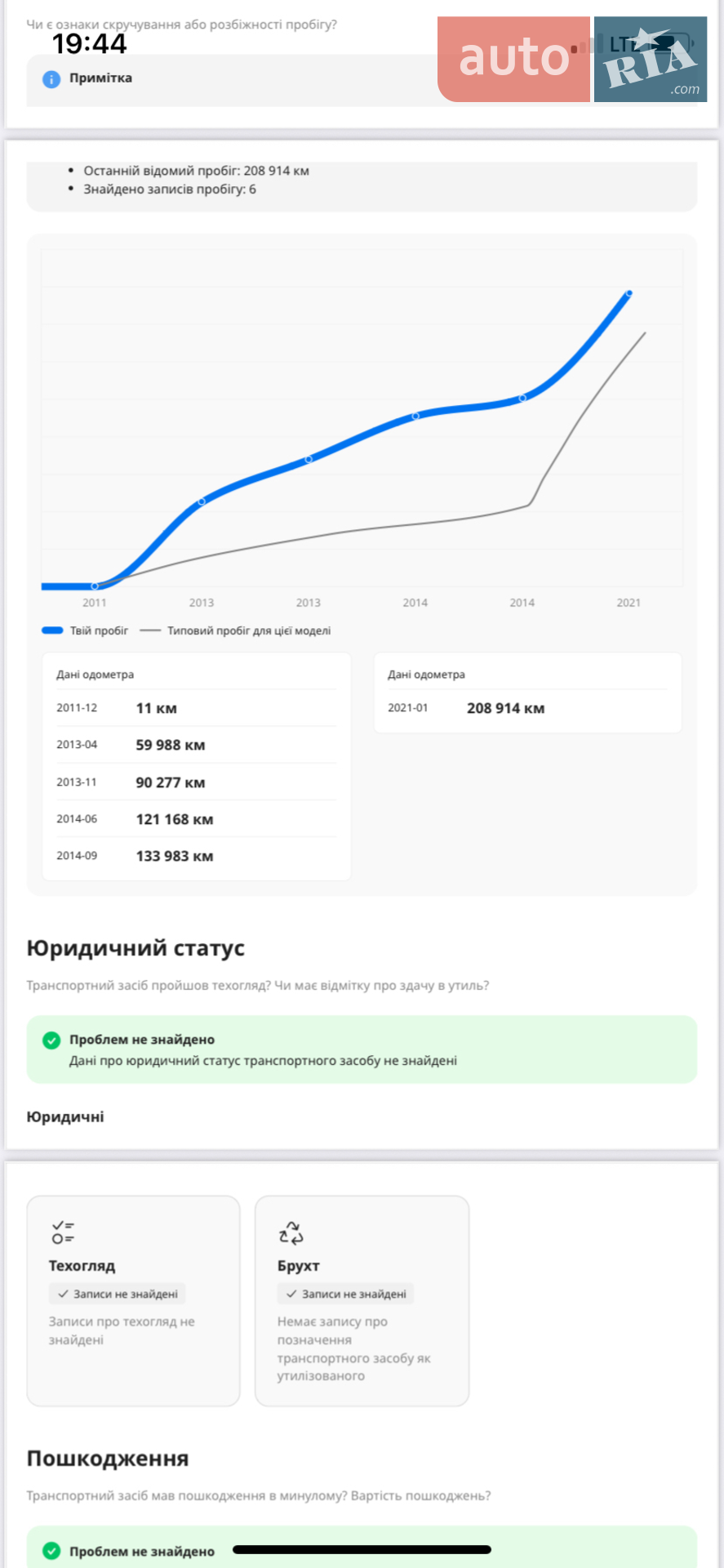The height and width of the screenshot is (1568, 724).
Task: Tap the Проблем не знайдено legal status banner
Action: (362, 1049)
